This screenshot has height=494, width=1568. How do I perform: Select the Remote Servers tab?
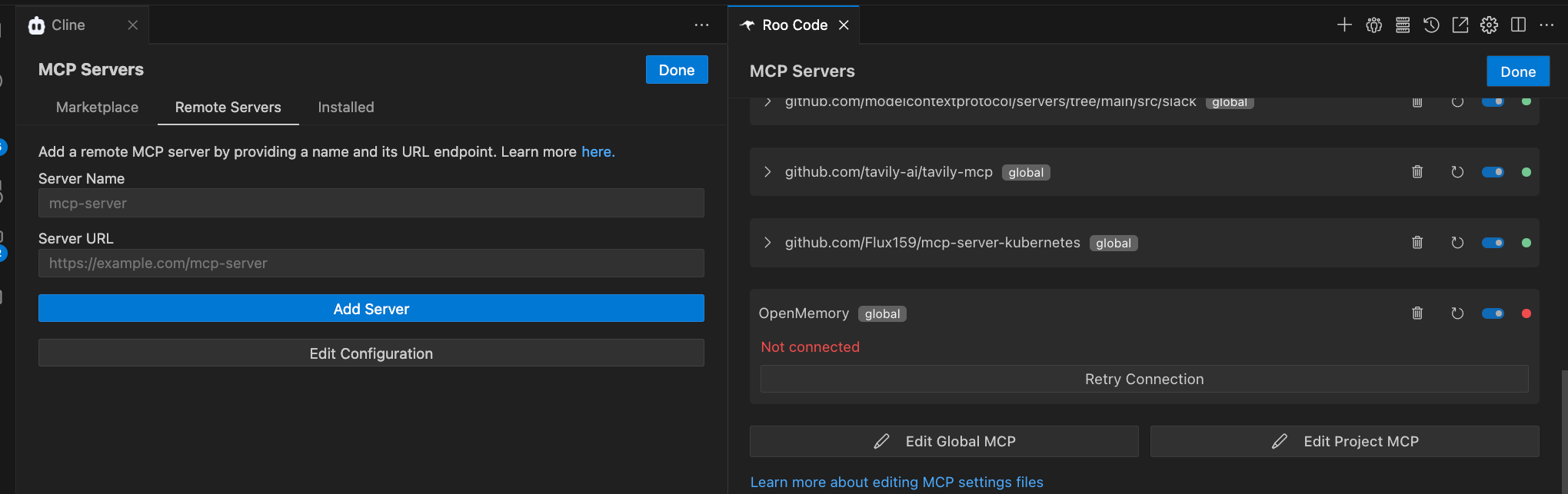[x=228, y=107]
